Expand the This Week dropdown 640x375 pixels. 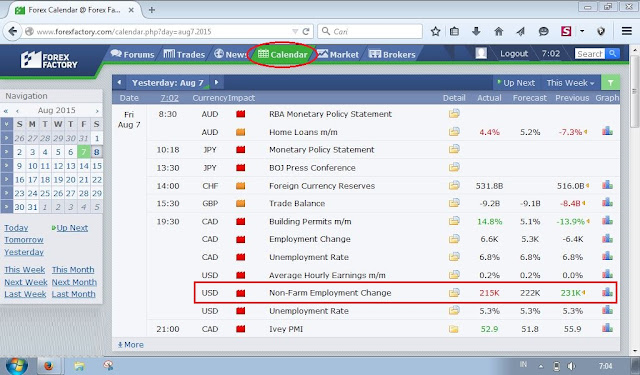[570, 83]
